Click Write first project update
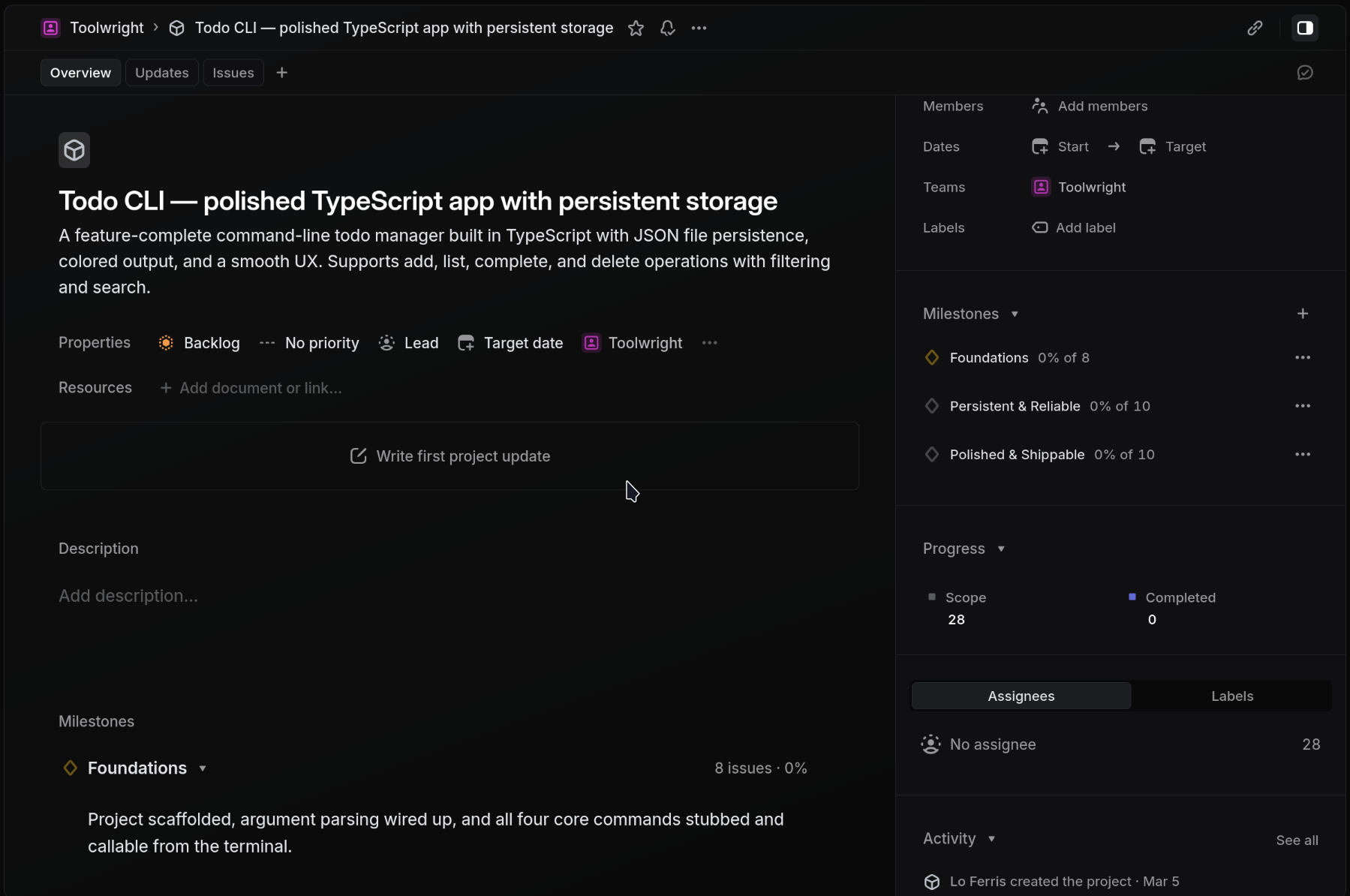Image resolution: width=1350 pixels, height=896 pixels. coord(449,456)
